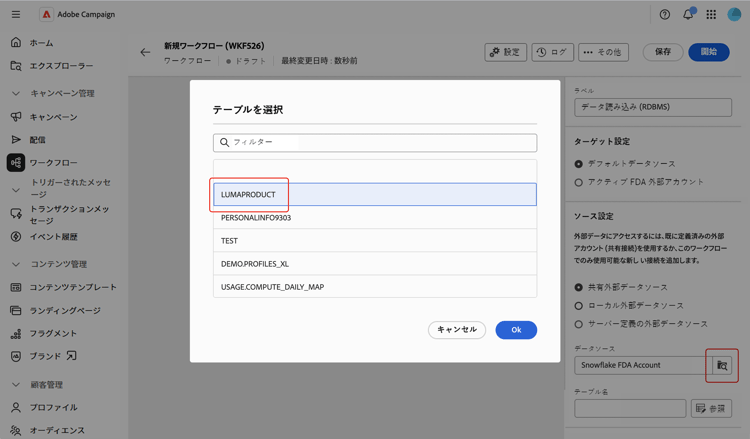This screenshot has height=439, width=750.
Task: Select サーバー定義の外部データソース radio button
Action: click(578, 324)
